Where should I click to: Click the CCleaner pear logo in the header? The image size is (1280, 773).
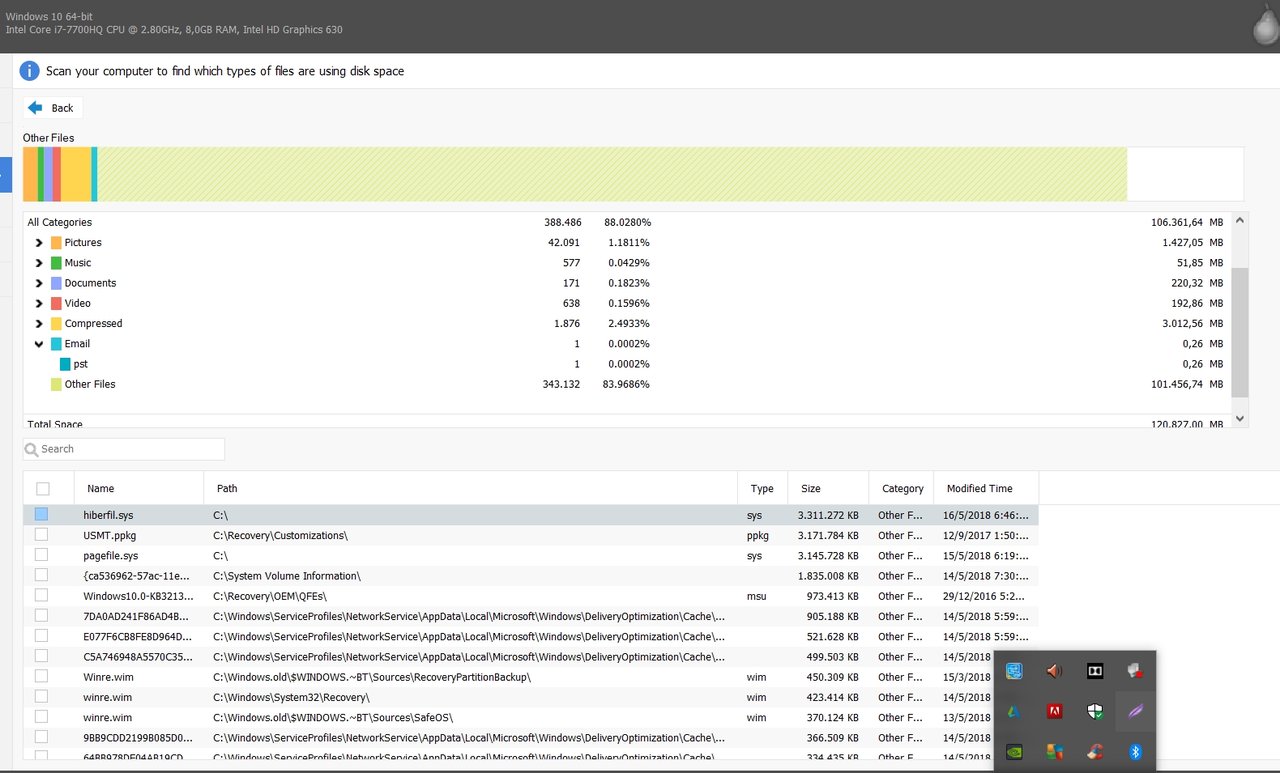(x=1265, y=26)
